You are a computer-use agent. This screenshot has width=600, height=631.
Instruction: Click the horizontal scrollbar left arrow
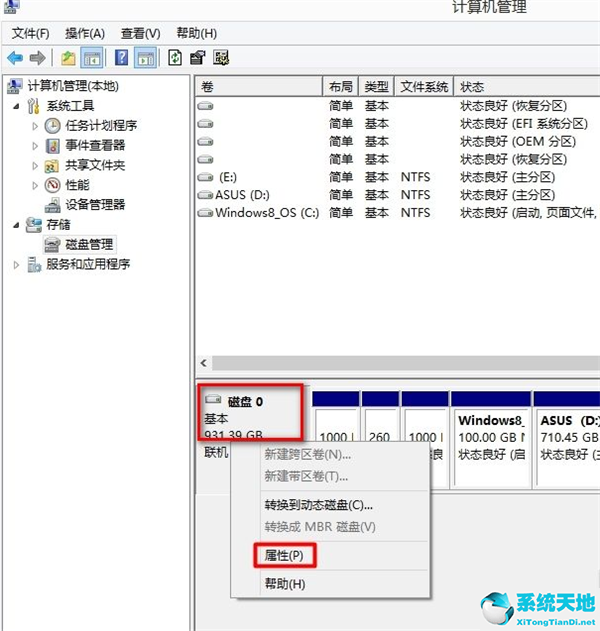204,363
